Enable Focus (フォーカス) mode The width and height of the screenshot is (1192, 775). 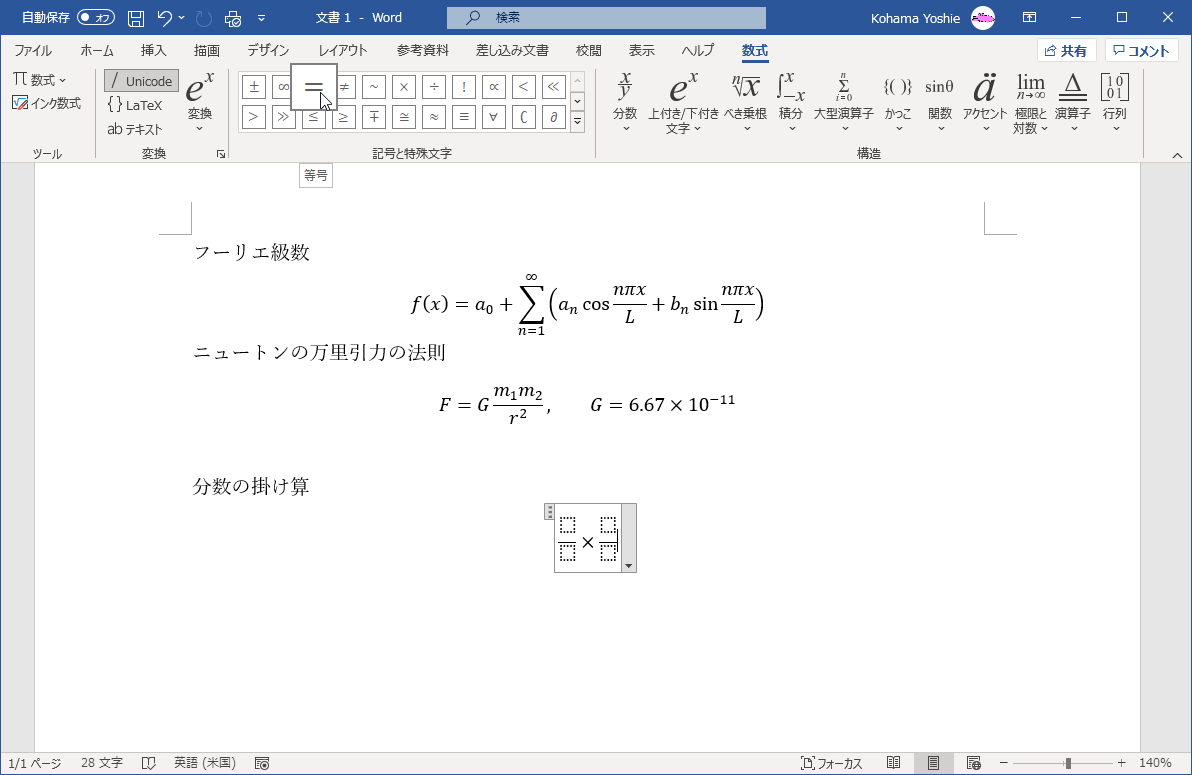coord(832,763)
